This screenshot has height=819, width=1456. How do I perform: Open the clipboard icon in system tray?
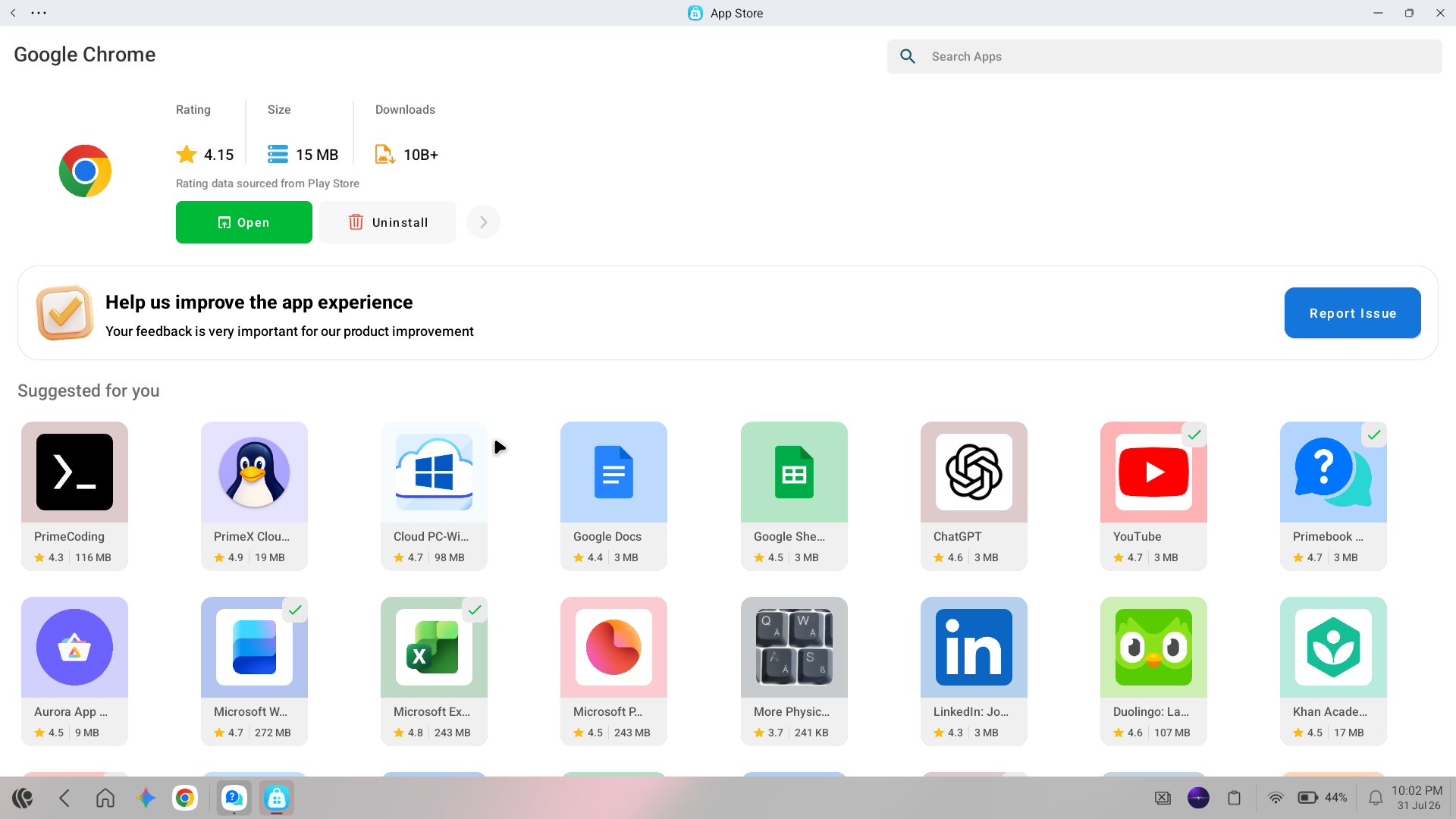pos(1234,798)
